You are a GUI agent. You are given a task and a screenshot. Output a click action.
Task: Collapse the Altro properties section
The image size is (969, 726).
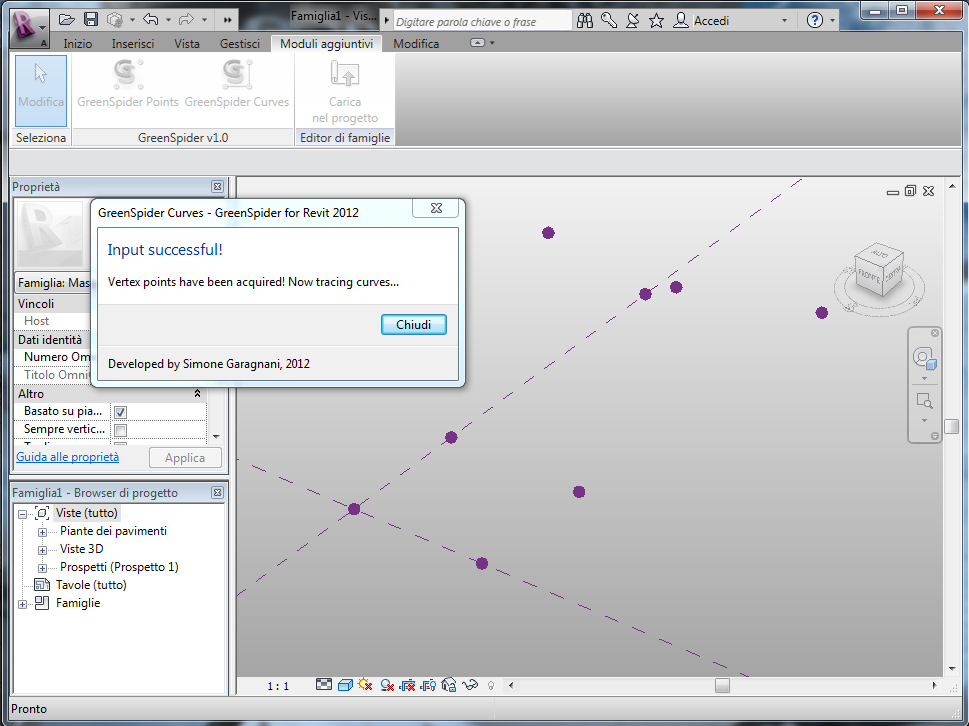(197, 394)
